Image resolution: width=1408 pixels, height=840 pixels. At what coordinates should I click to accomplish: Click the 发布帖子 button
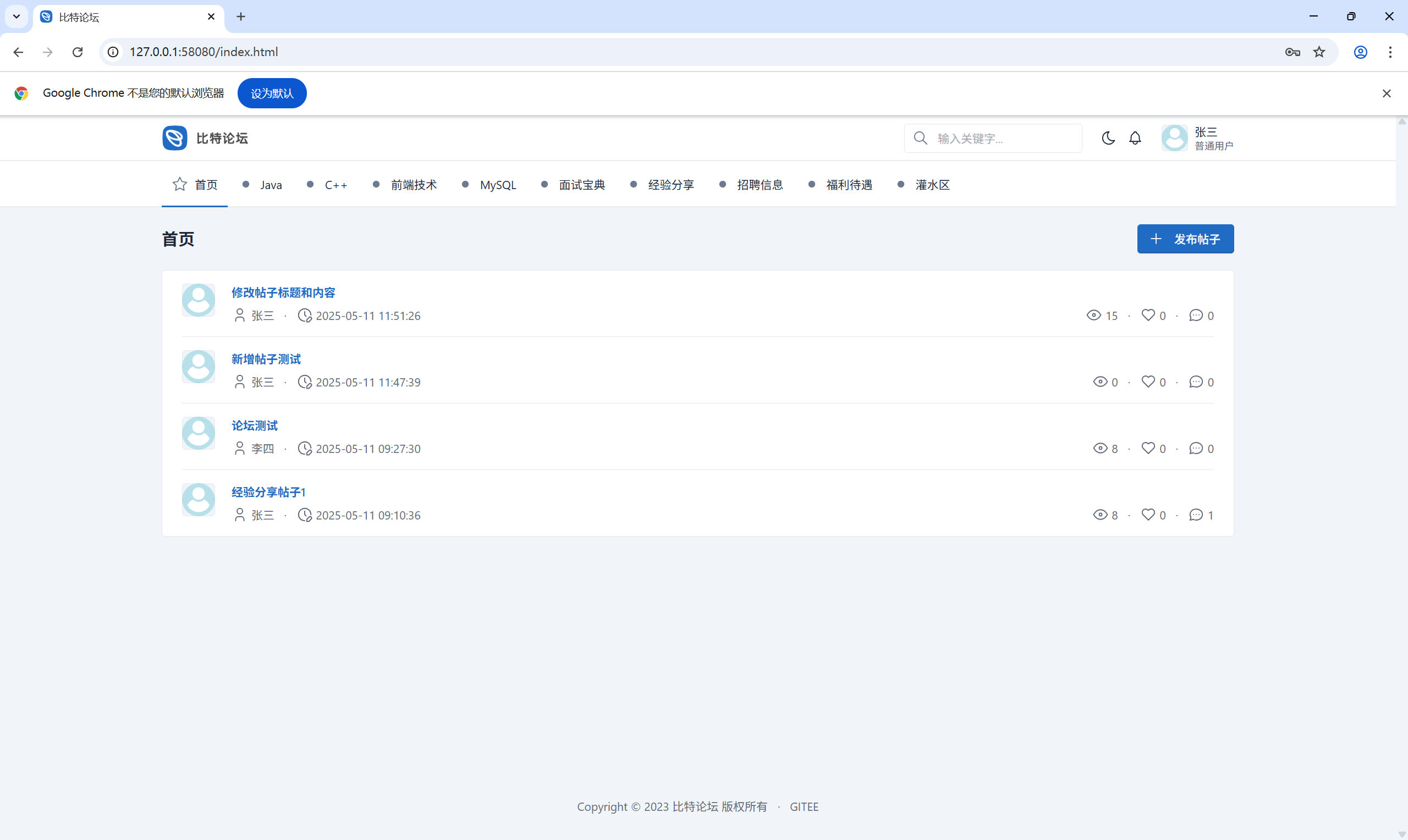point(1185,239)
